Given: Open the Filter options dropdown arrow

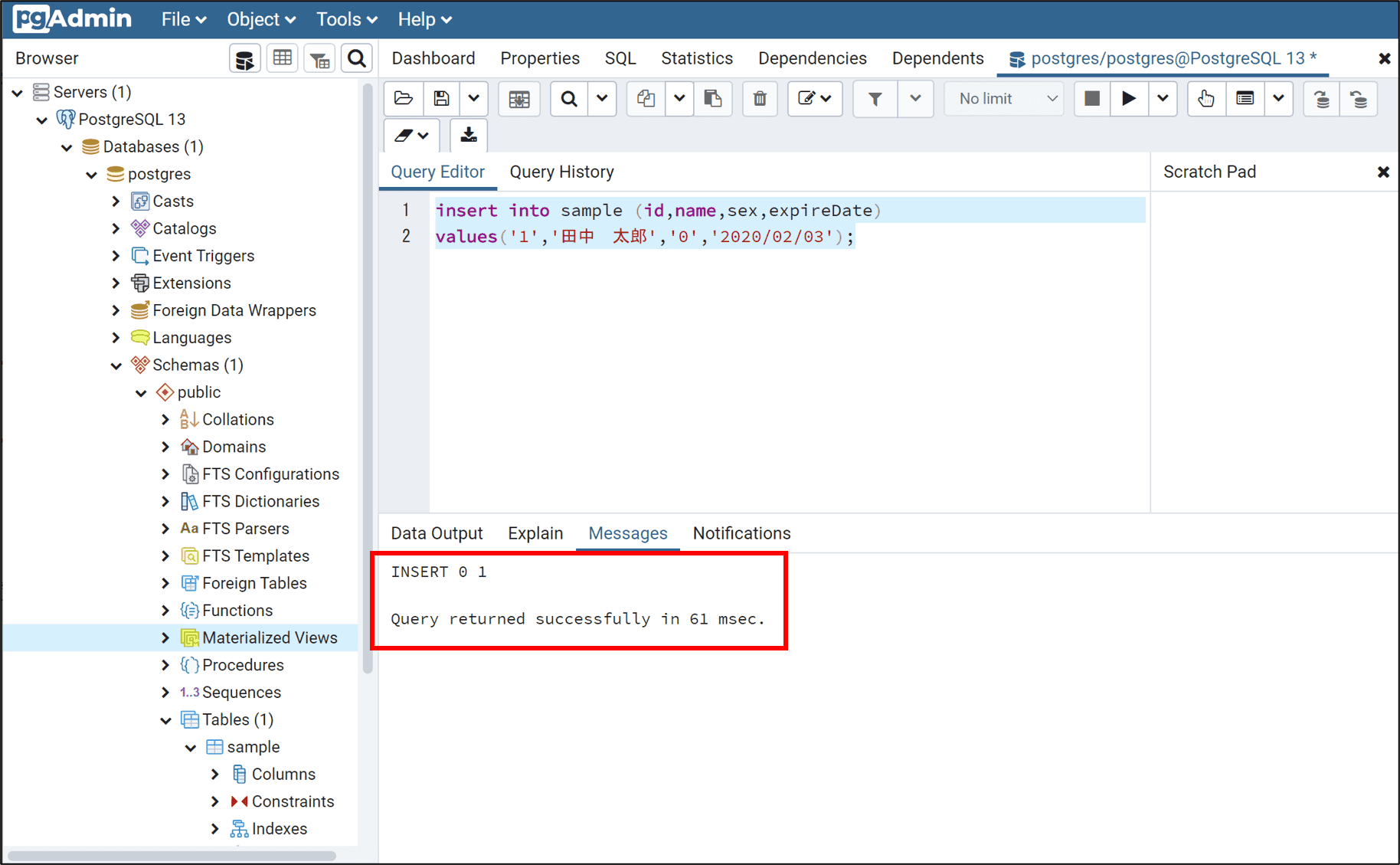Looking at the screenshot, I should tap(915, 99).
